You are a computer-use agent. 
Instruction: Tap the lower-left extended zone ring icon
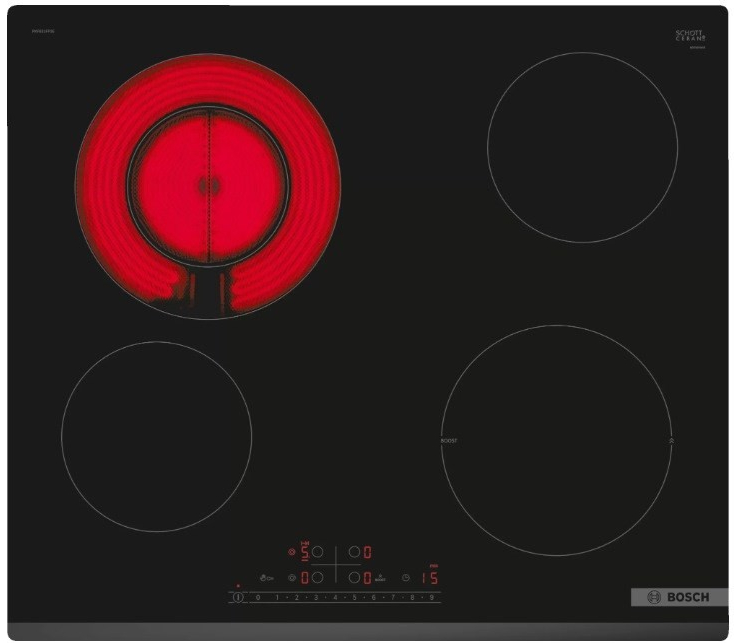(292, 578)
